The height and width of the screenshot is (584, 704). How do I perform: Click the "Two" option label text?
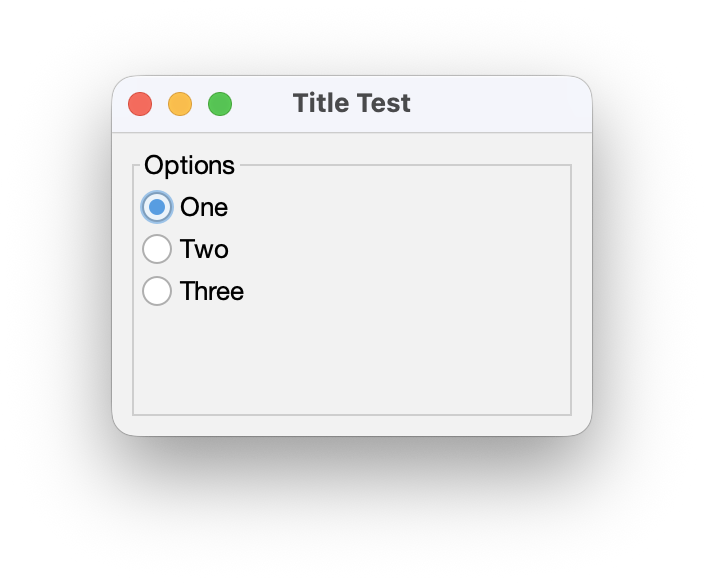click(x=204, y=249)
